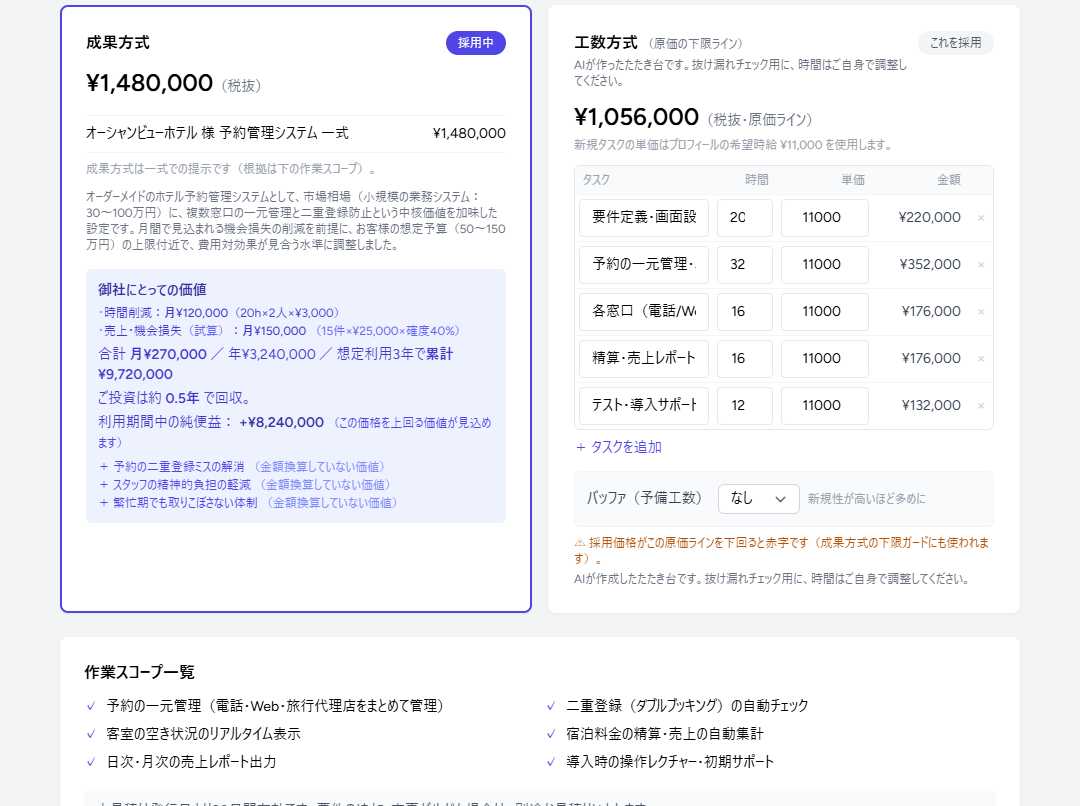Remove the 要件定義・画面設 task row
This screenshot has height=806, width=1080.
pyautogui.click(x=981, y=218)
